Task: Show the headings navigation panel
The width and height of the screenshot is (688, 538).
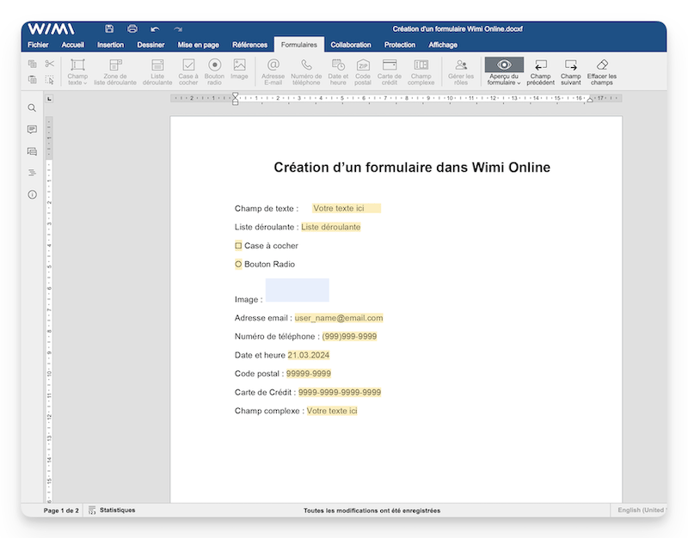Action: pos(32,172)
